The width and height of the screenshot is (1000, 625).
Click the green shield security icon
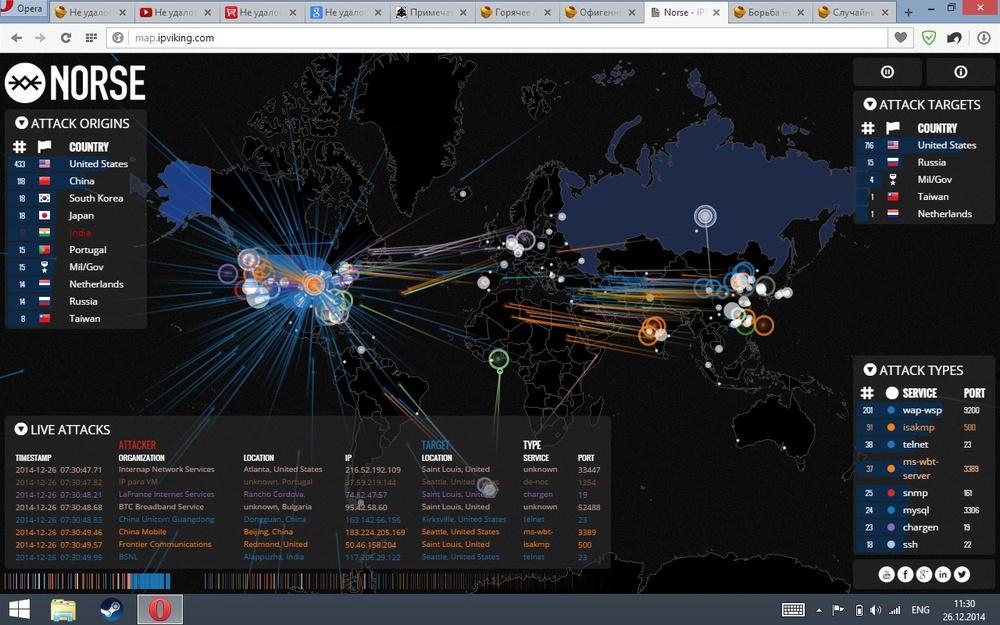point(929,38)
